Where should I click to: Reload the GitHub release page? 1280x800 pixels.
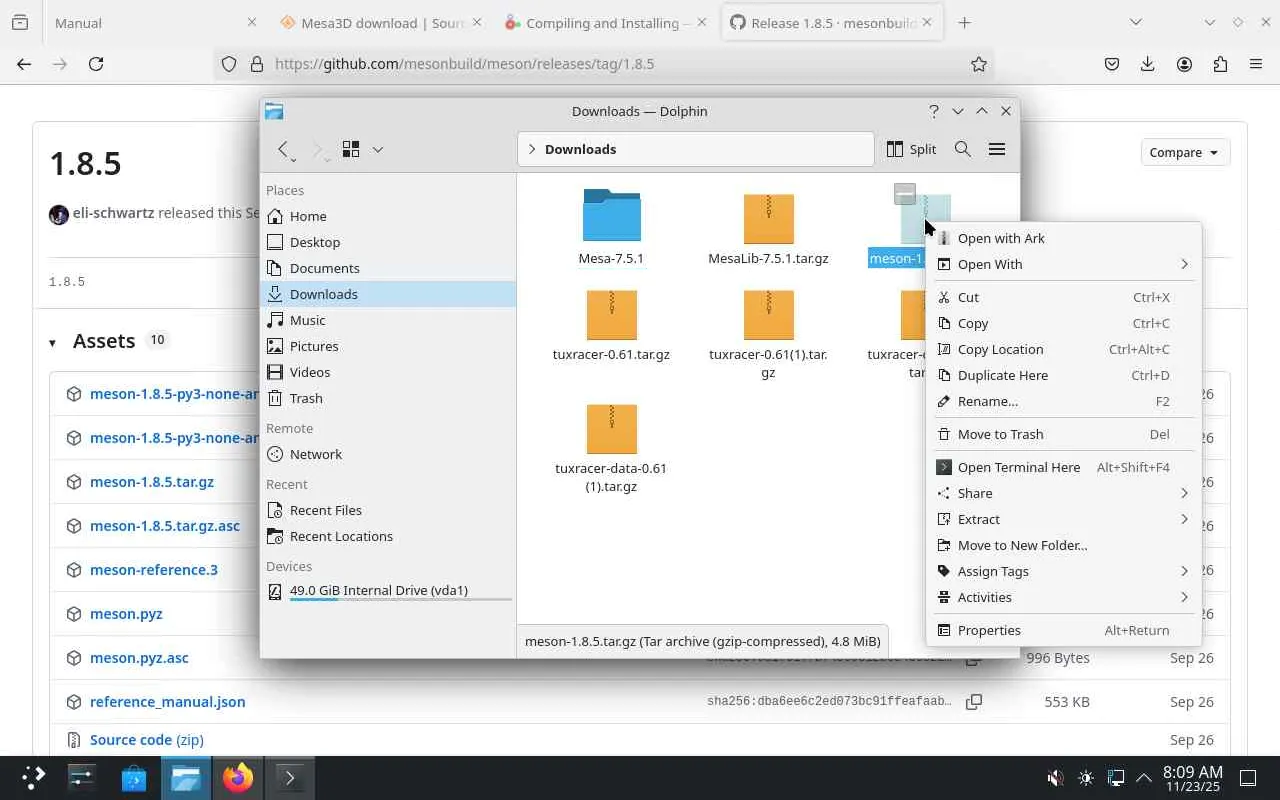(x=96, y=64)
